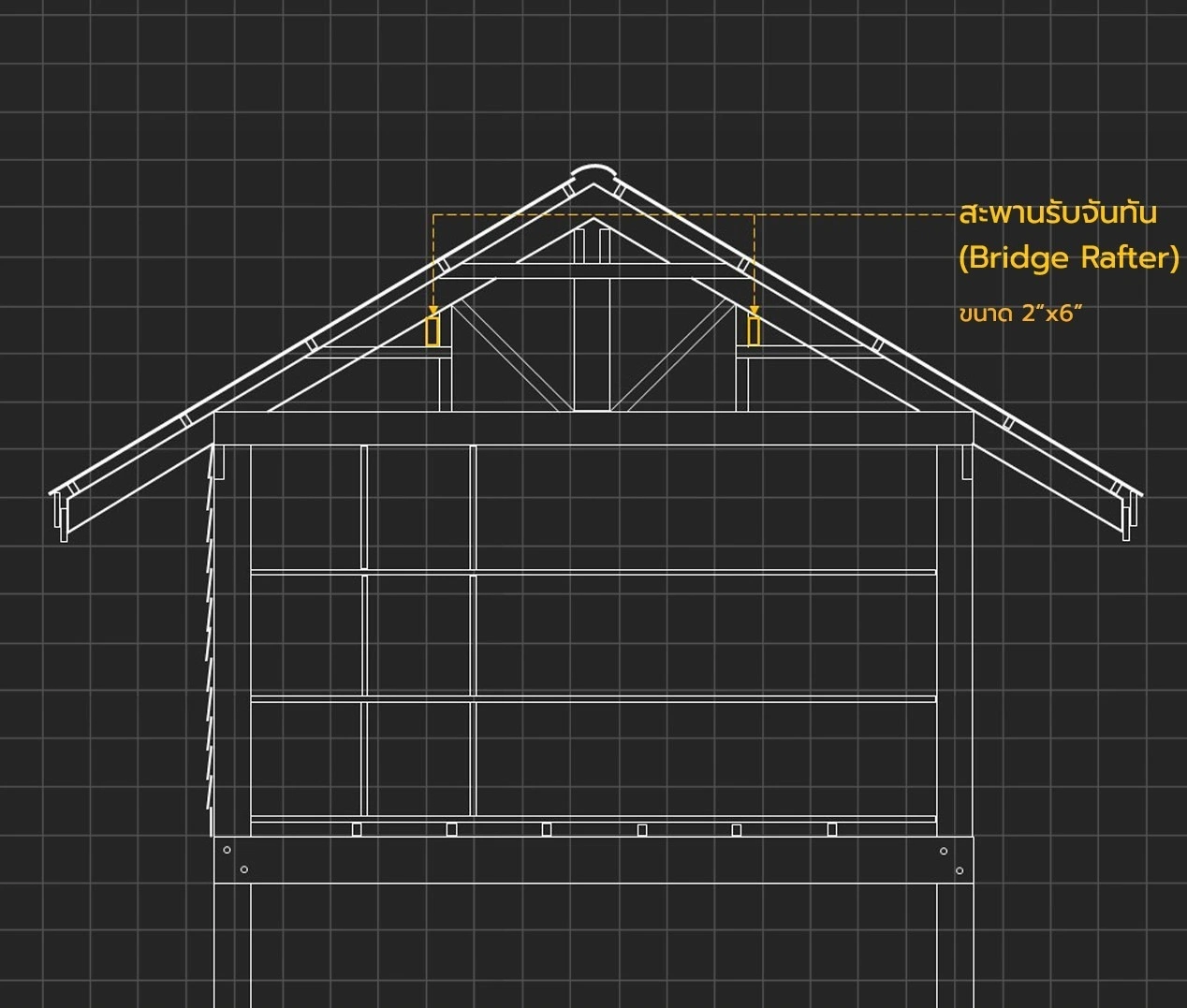The width and height of the screenshot is (1187, 1008).
Task: Select the left yellow arrowhead marker
Action: (x=433, y=311)
